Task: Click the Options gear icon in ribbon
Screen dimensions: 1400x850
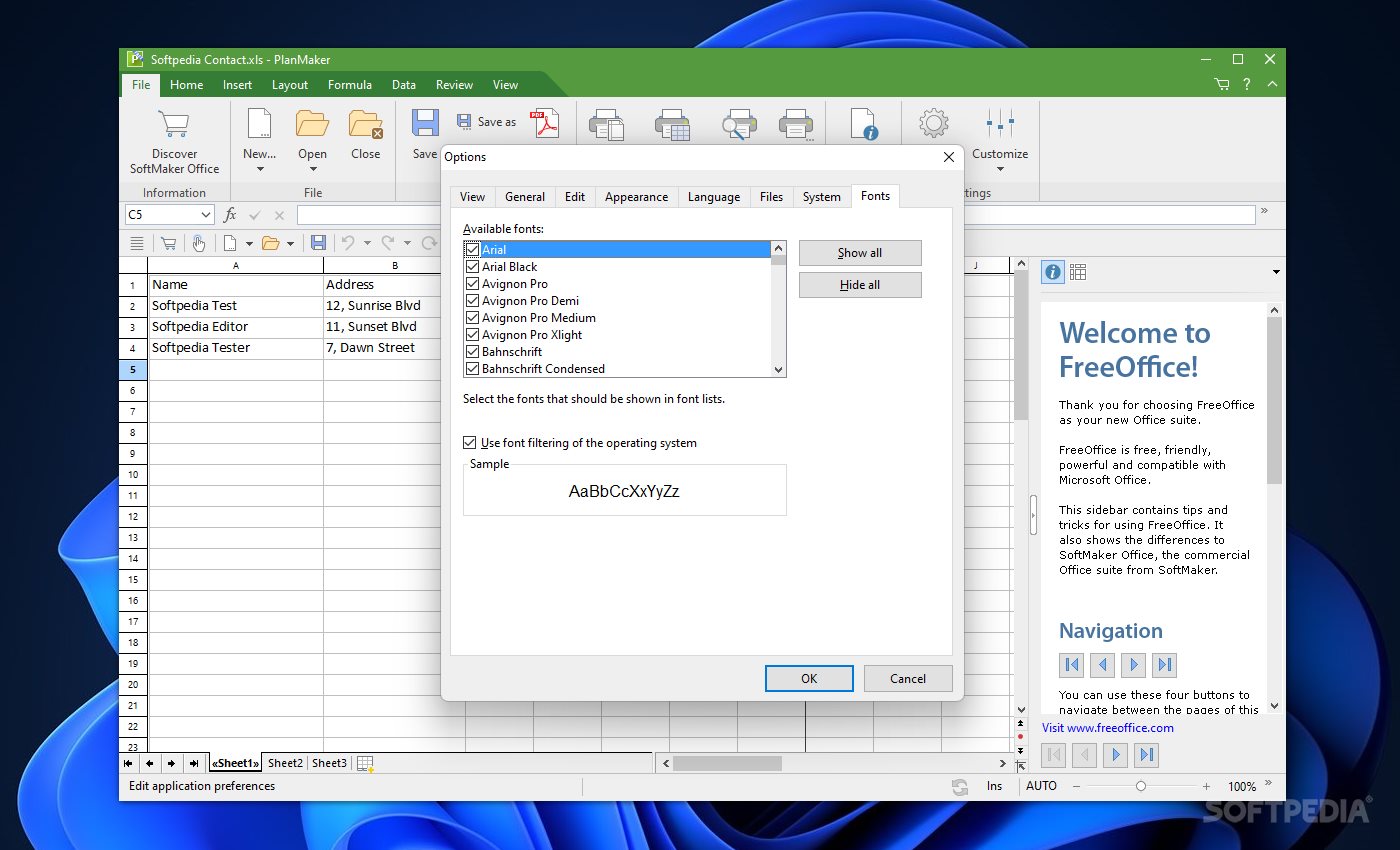Action: coord(933,124)
